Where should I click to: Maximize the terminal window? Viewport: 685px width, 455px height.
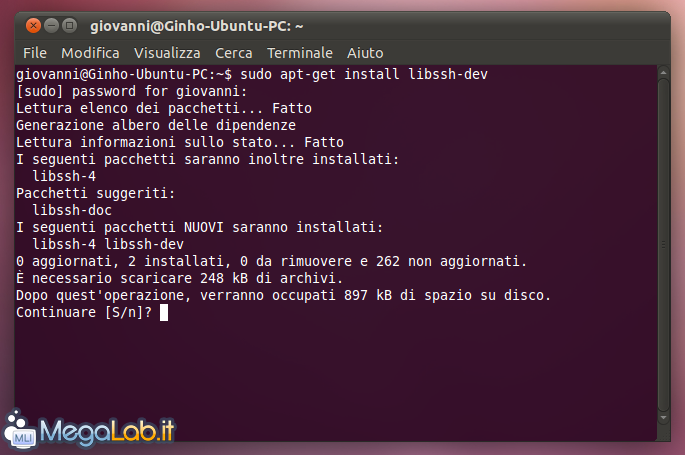(x=69, y=26)
